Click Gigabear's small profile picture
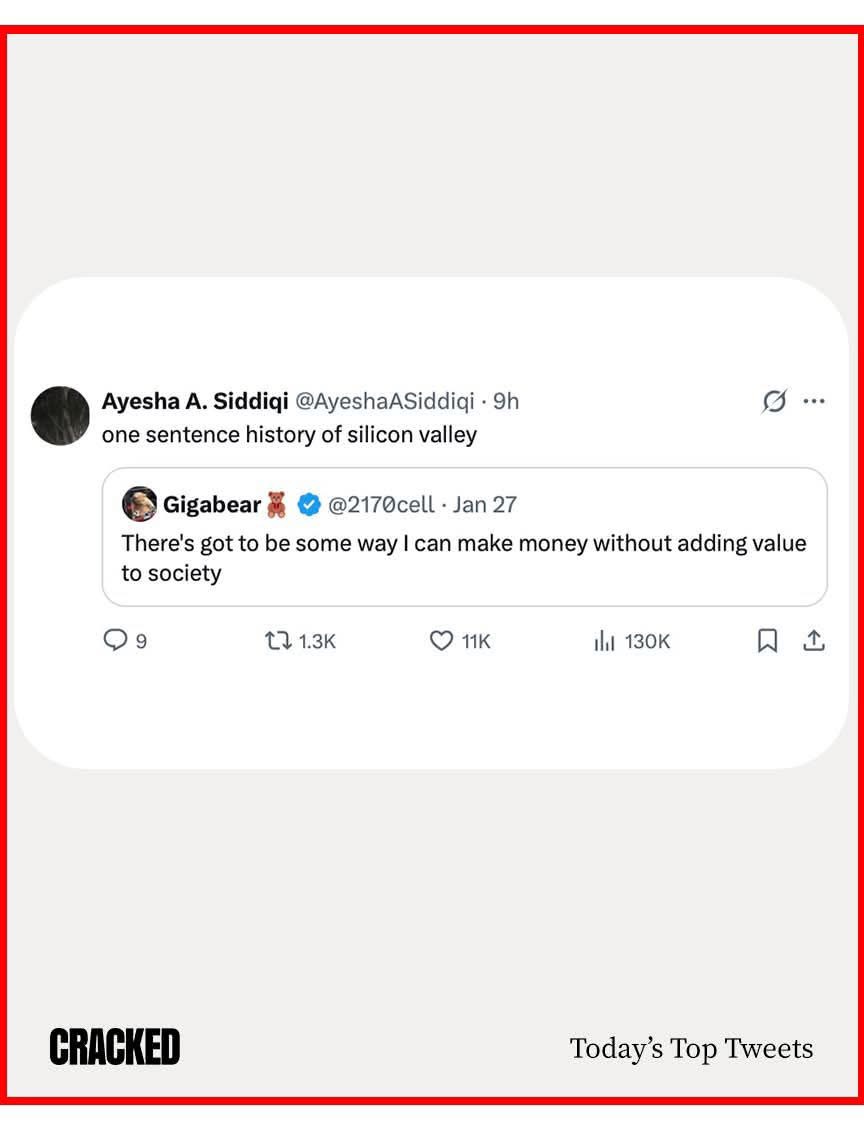The height and width of the screenshot is (1130, 864). click(139, 504)
